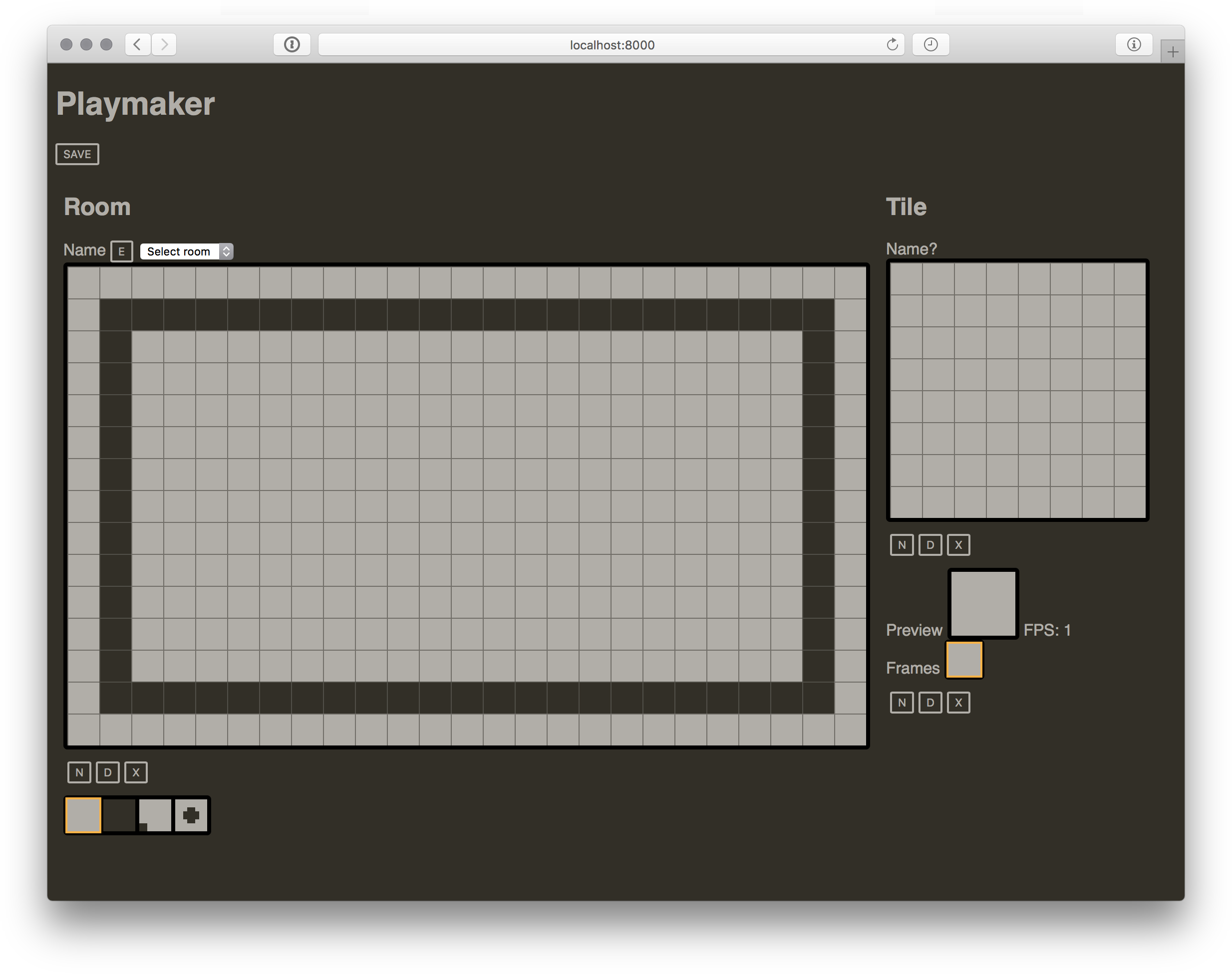This screenshot has width=1232, height=974.
Task: Click the browser back arrow button
Action: 137,44
